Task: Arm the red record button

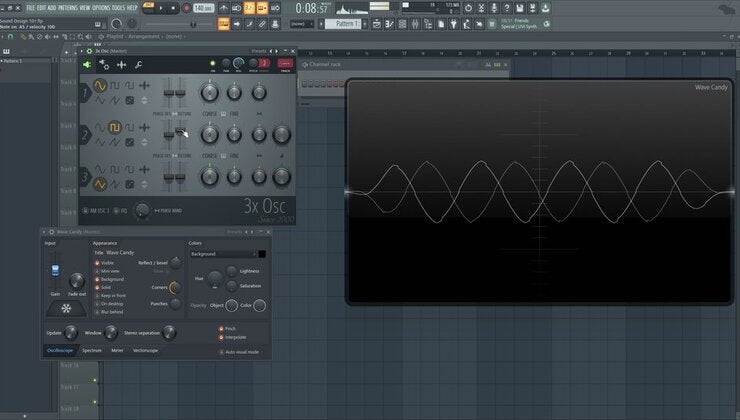Action: pyautogui.click(x=187, y=8)
